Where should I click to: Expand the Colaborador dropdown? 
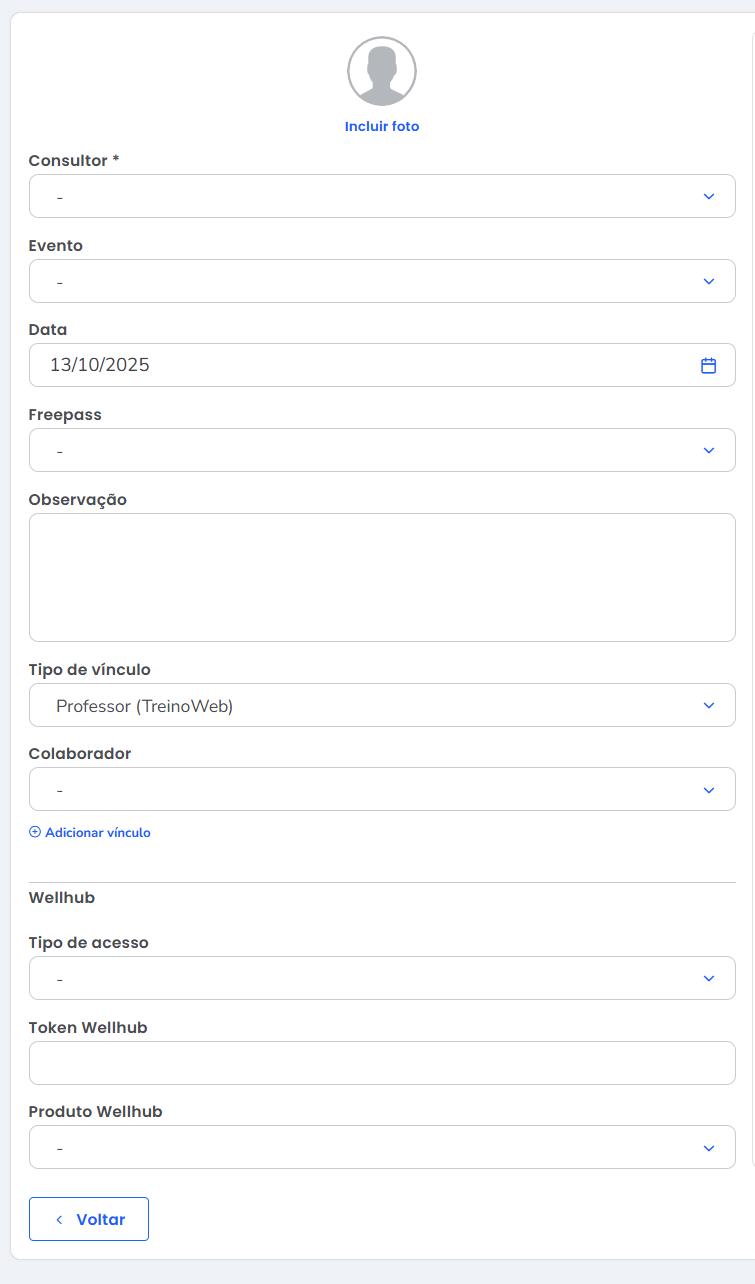[370, 790]
